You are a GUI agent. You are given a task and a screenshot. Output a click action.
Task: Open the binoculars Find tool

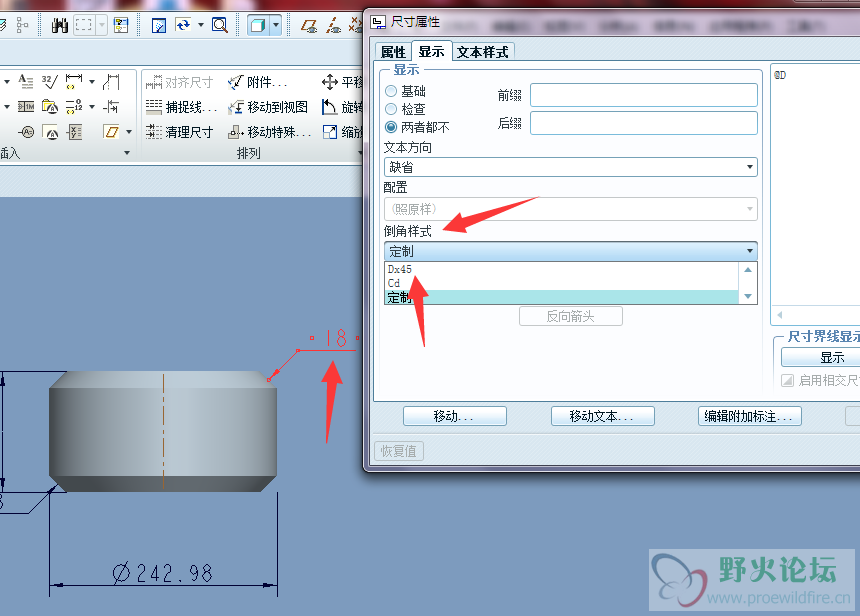click(59, 25)
